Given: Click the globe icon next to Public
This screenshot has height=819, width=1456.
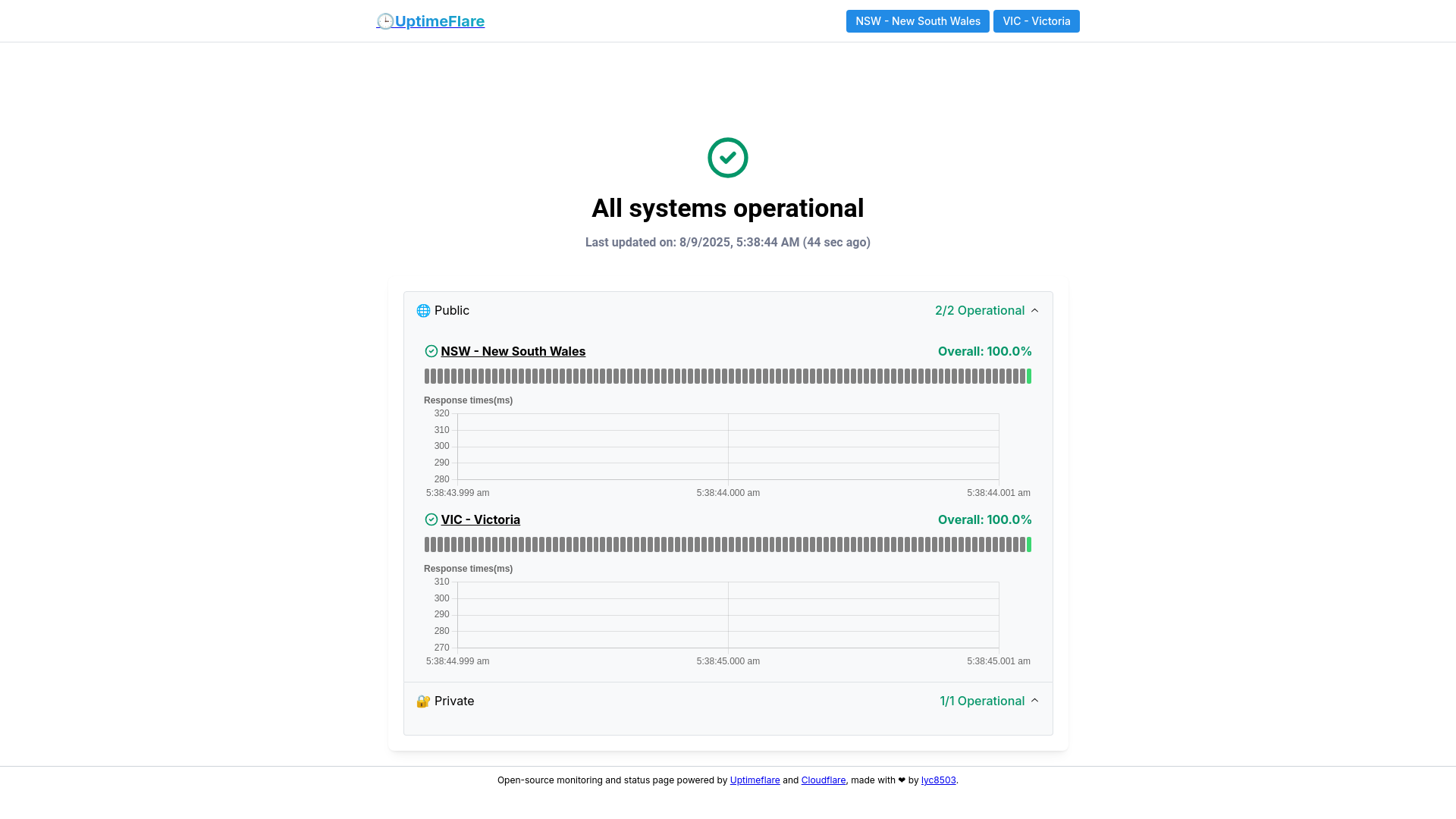Looking at the screenshot, I should point(423,310).
